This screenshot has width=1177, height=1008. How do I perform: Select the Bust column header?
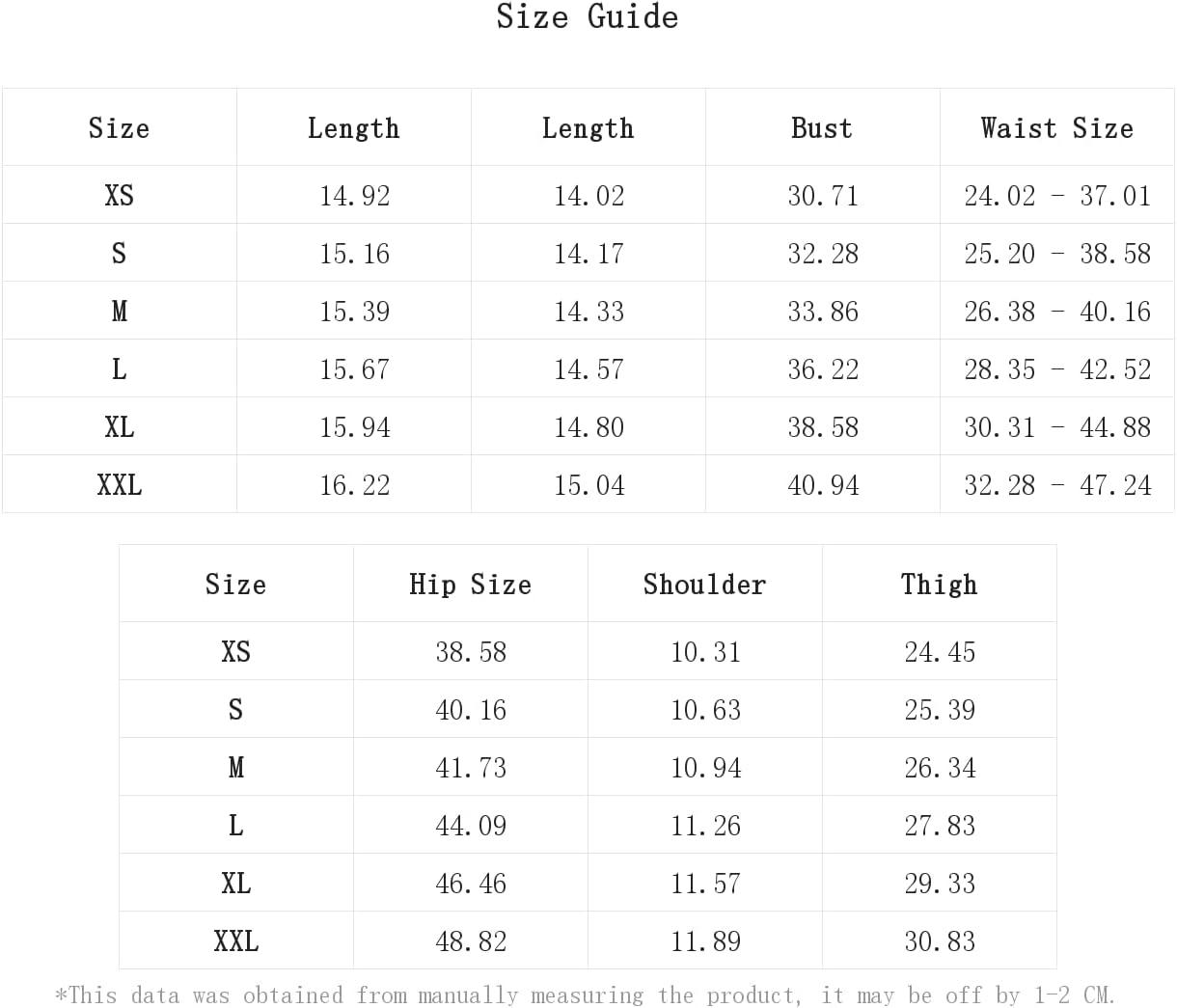(x=822, y=128)
